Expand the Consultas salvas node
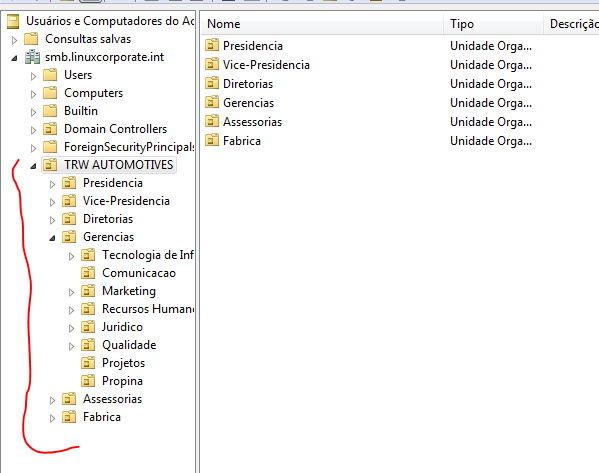 point(15,40)
